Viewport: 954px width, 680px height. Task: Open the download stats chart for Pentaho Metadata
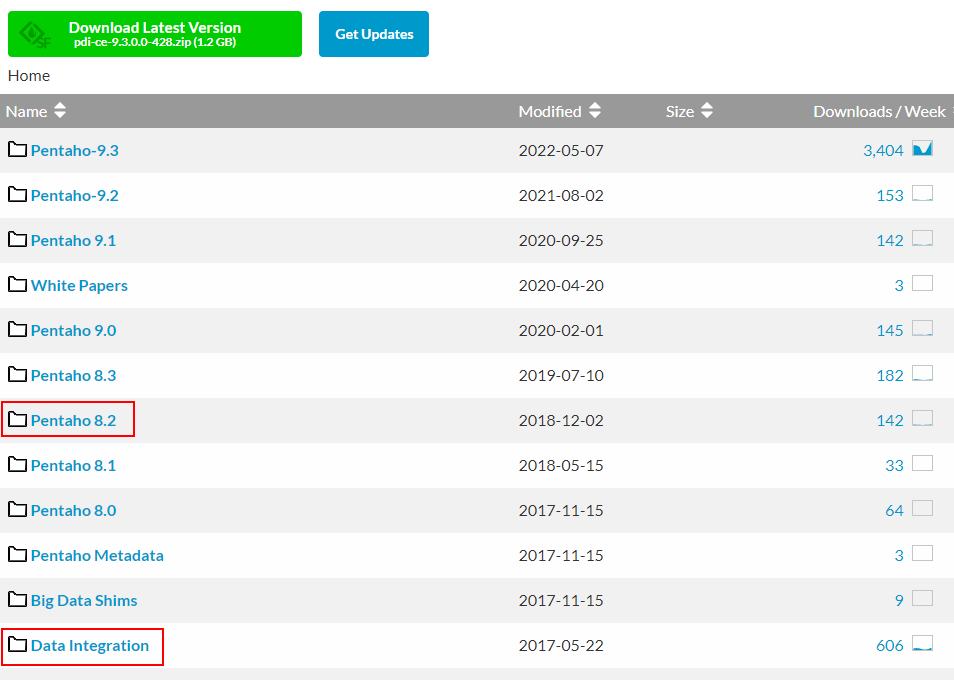tap(922, 553)
